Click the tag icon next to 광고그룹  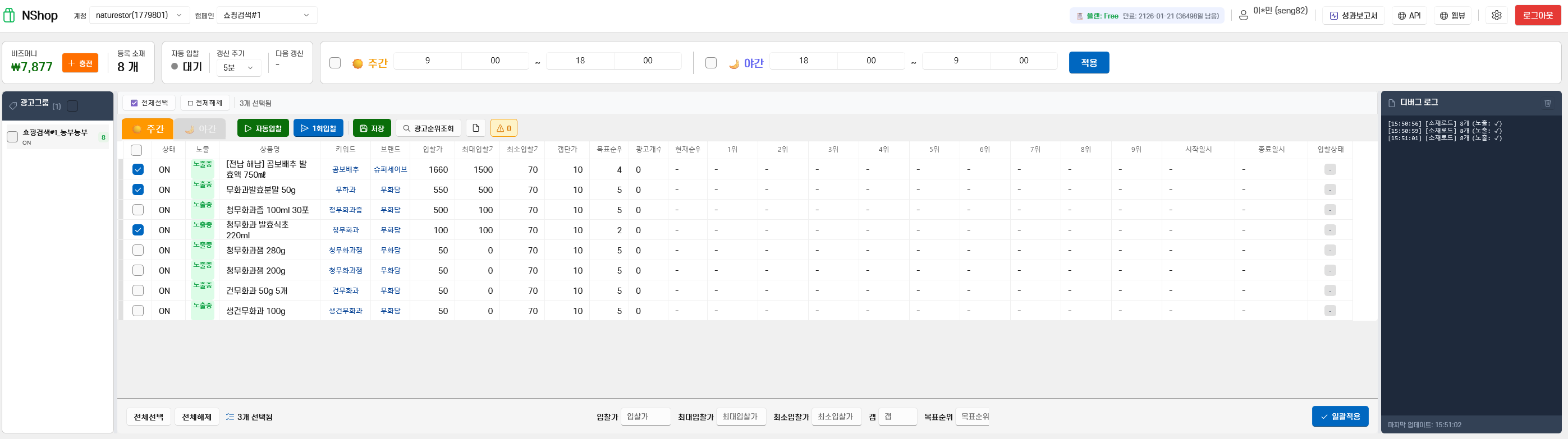13,106
